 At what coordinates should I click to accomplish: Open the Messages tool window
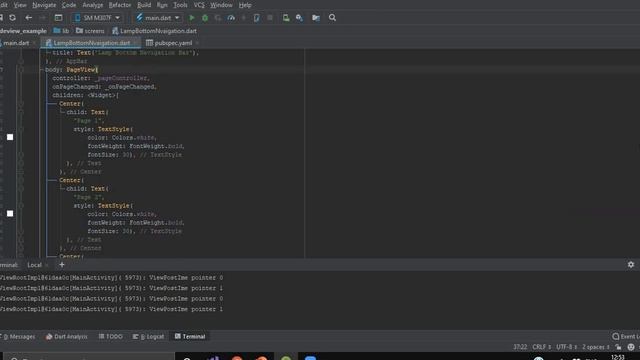pyautogui.click(x=19, y=337)
